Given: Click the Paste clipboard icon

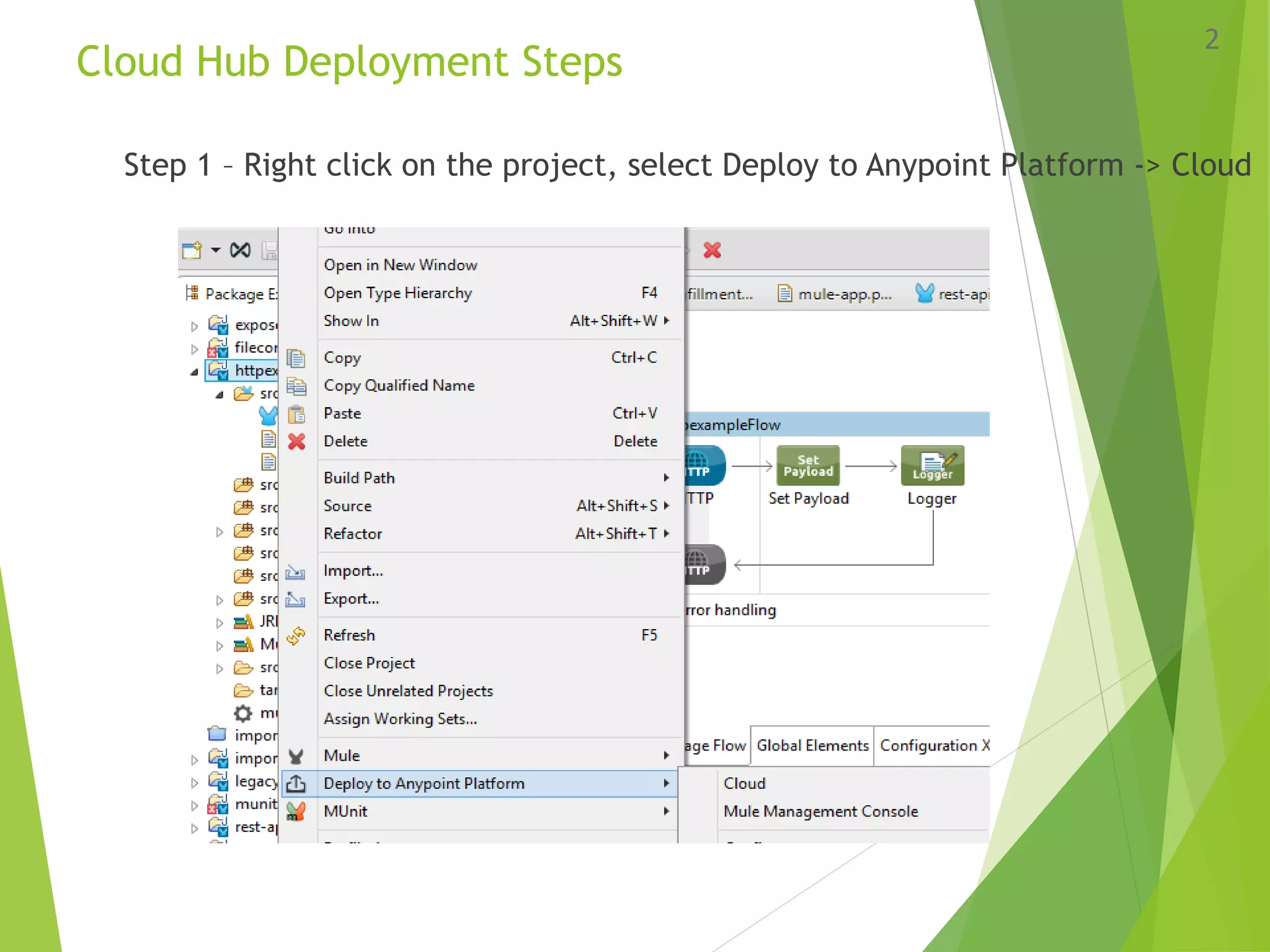Looking at the screenshot, I should click(x=296, y=414).
